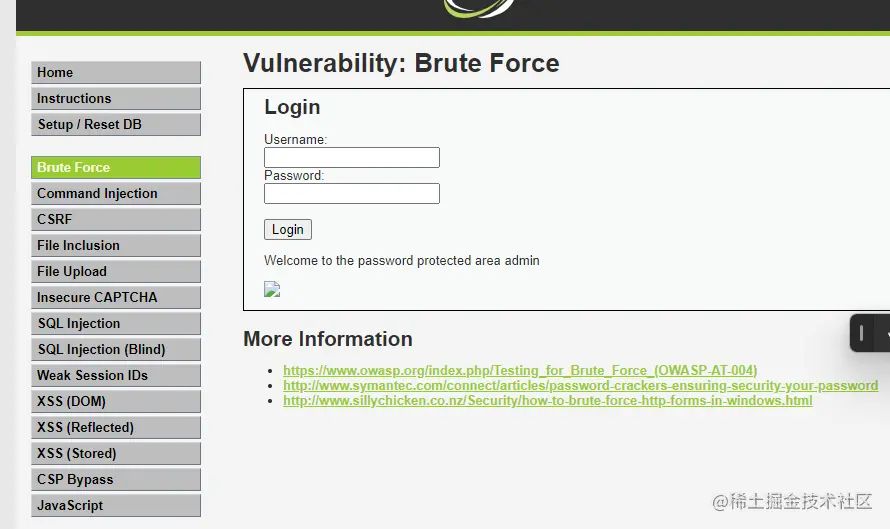This screenshot has height=529, width=890.
Task: Open the File Inclusion vulnerability page
Action: (x=115, y=246)
